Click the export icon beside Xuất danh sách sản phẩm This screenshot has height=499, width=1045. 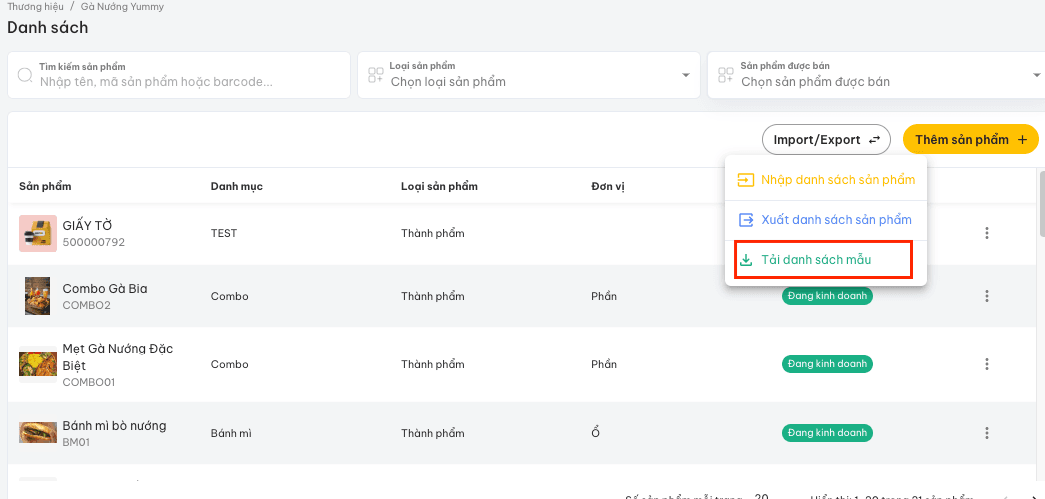pos(746,220)
